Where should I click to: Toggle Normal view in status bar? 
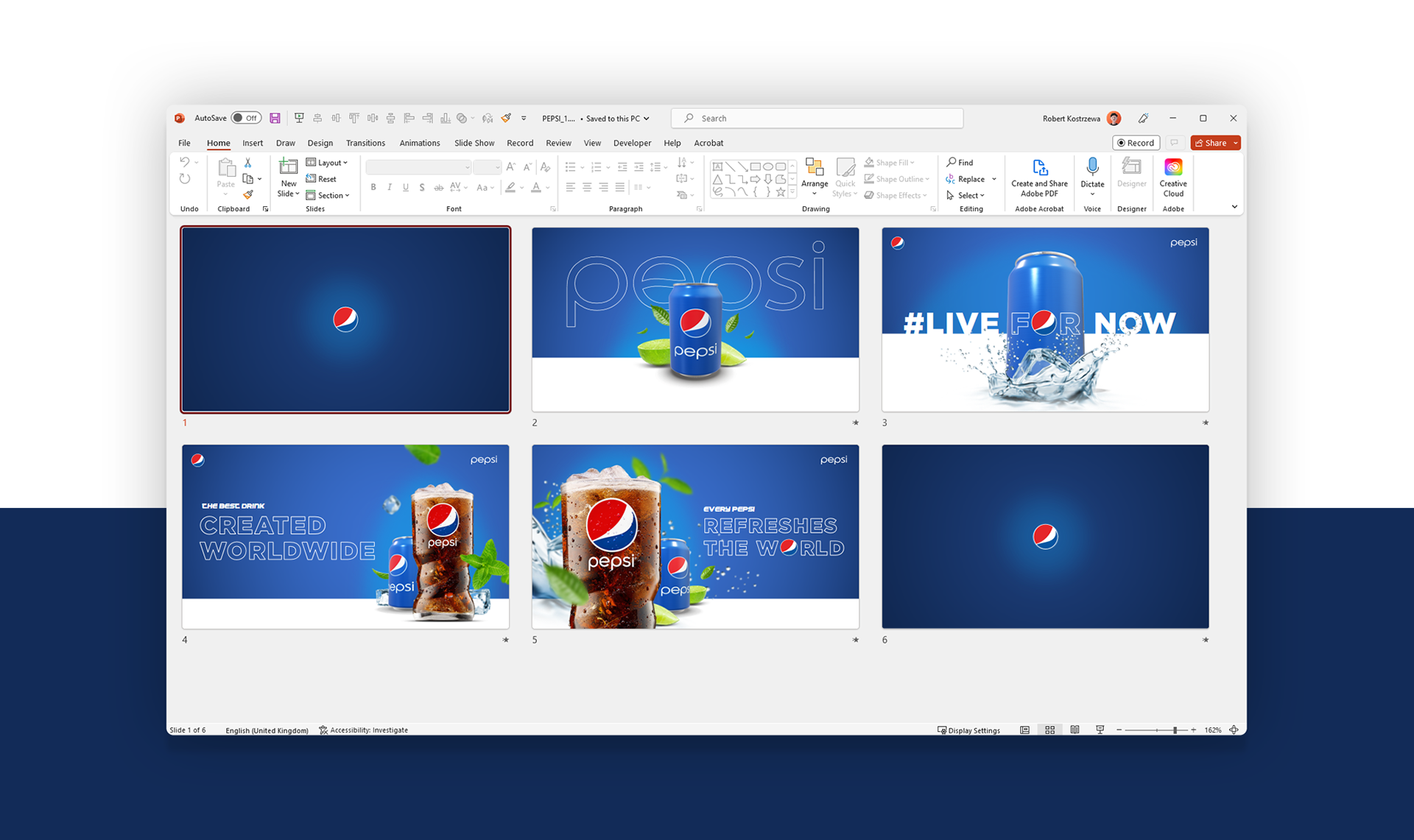coord(1024,730)
